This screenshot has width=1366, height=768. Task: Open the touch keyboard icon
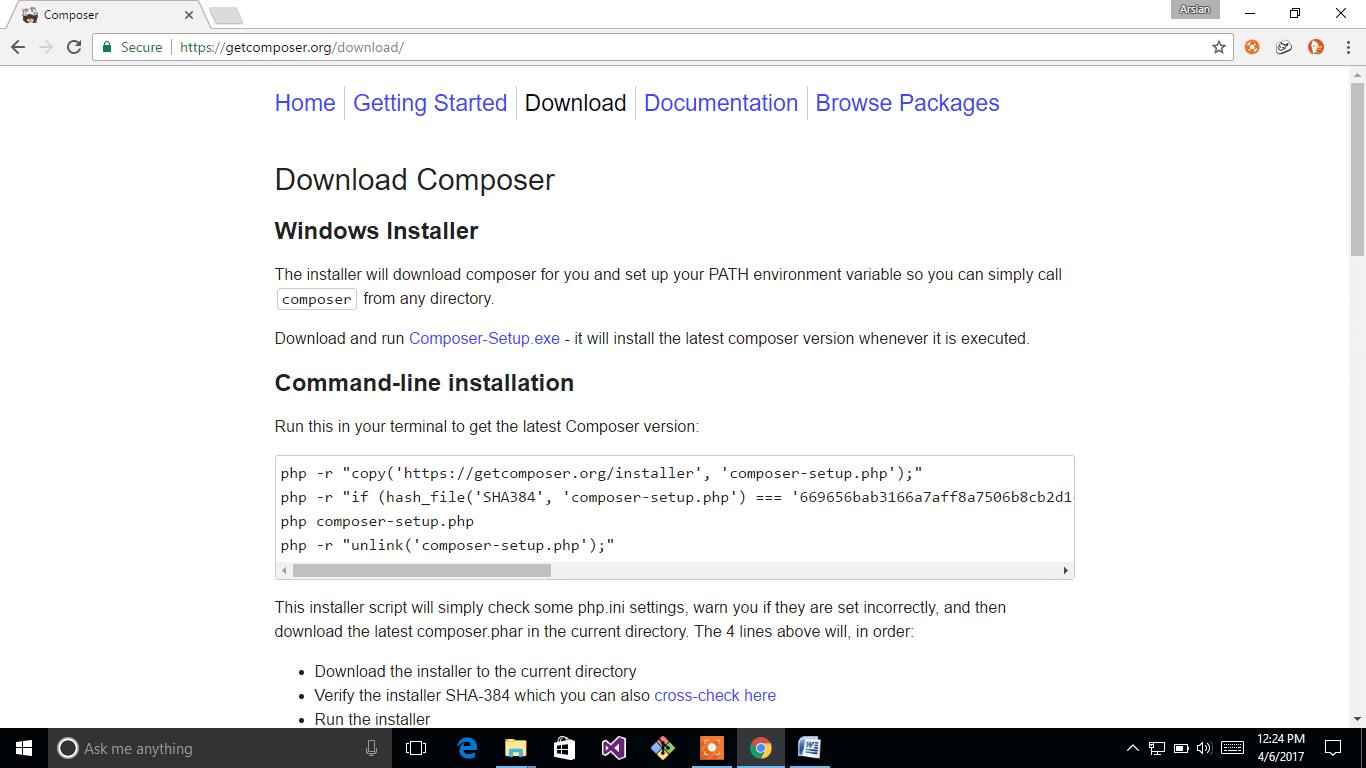(x=1233, y=748)
